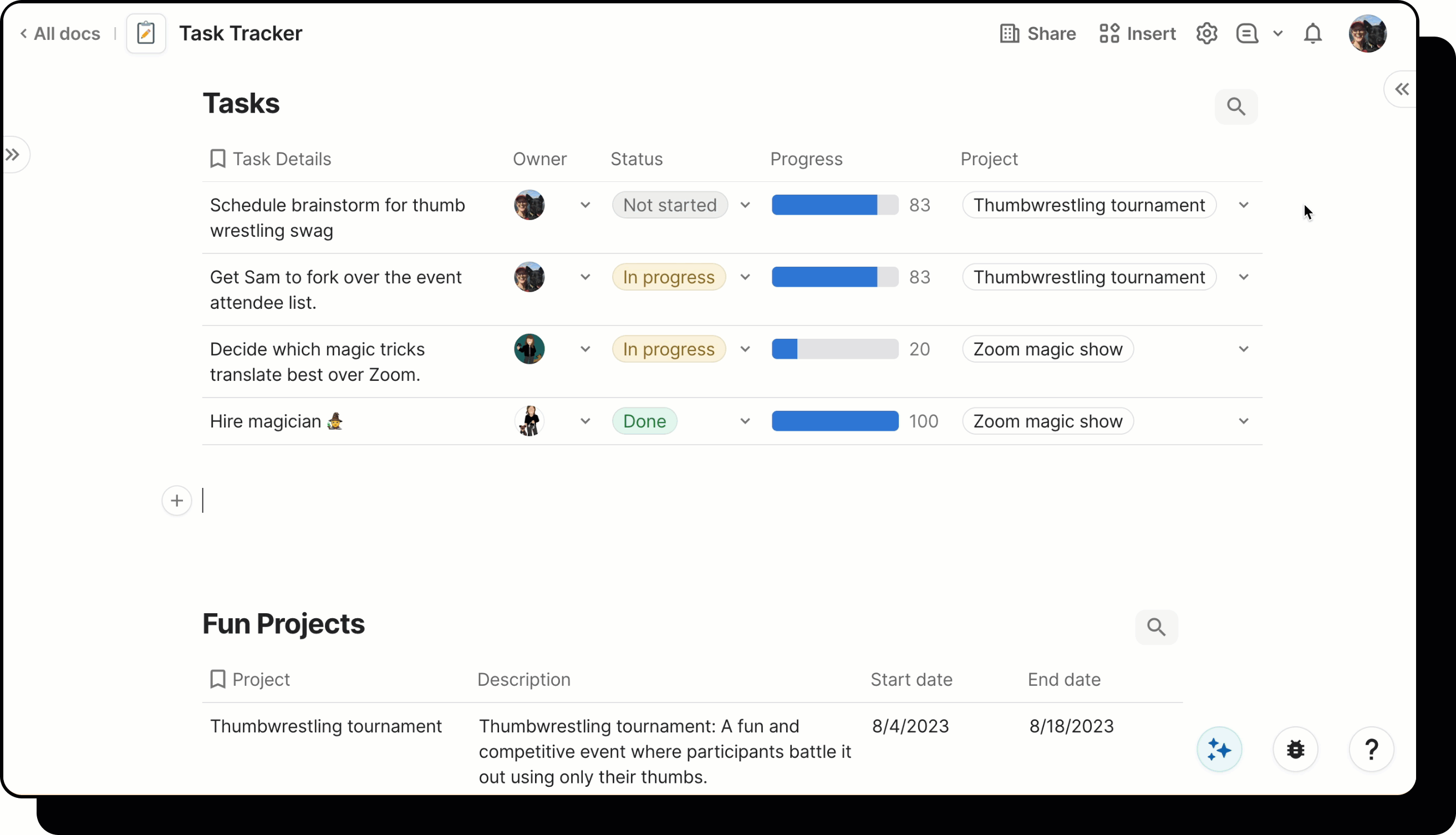Viewport: 1456px width, 835px height.
Task: Click Zoom magic show chip in Hire magician row
Action: (1048, 421)
